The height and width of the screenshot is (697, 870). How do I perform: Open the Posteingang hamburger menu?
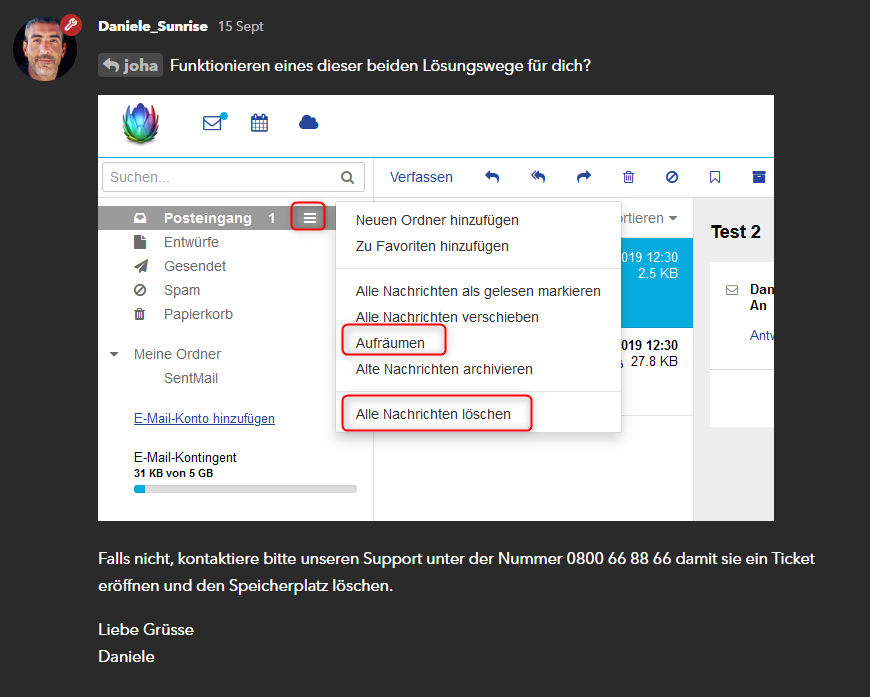(x=309, y=217)
